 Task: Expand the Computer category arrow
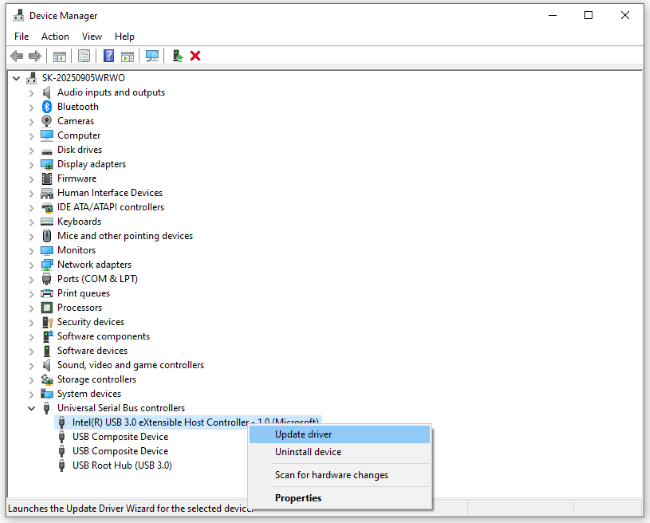[32, 136]
